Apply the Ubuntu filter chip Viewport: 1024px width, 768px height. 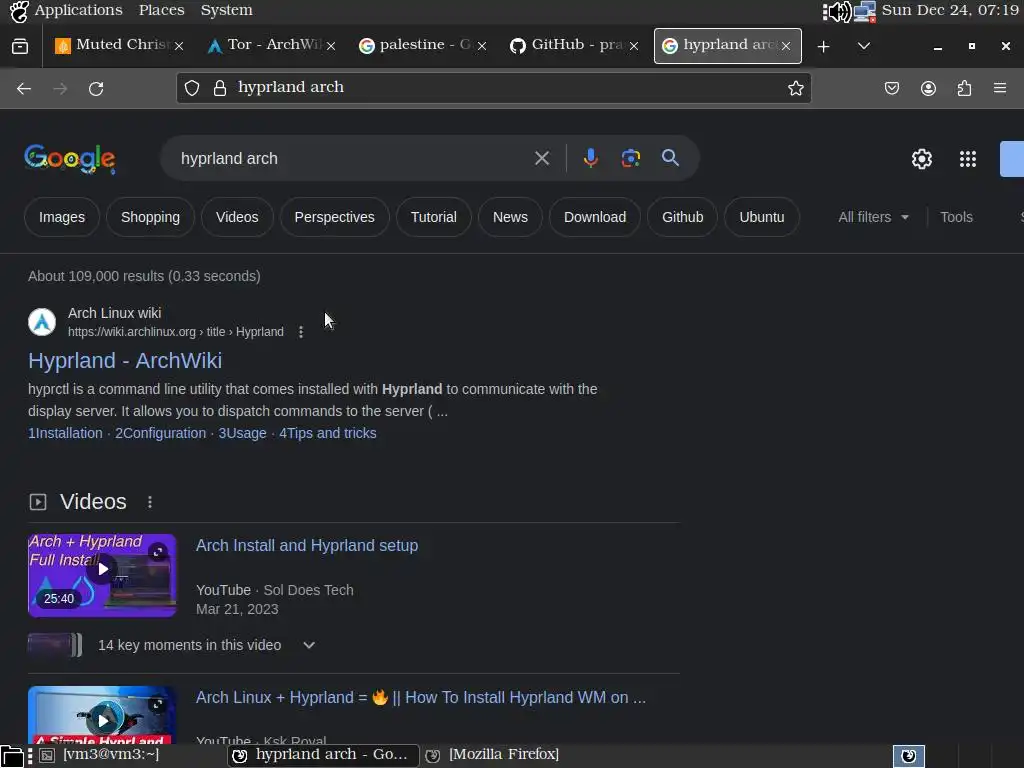point(761,217)
